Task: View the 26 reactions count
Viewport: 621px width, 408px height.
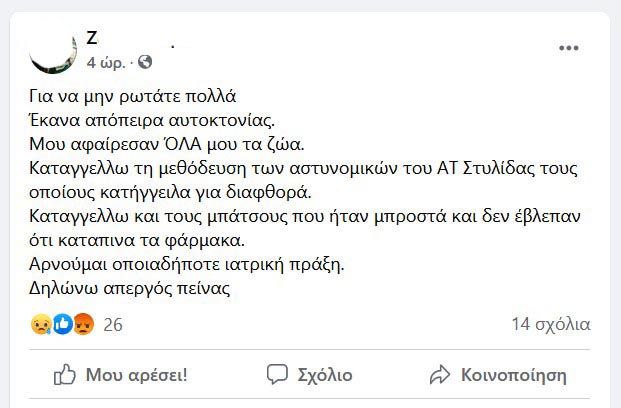Action: click(x=113, y=325)
